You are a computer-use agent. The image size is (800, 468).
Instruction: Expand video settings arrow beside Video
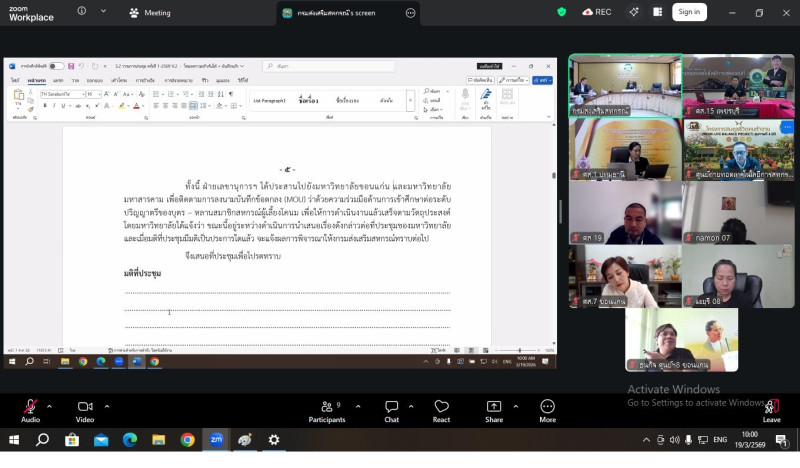107,406
